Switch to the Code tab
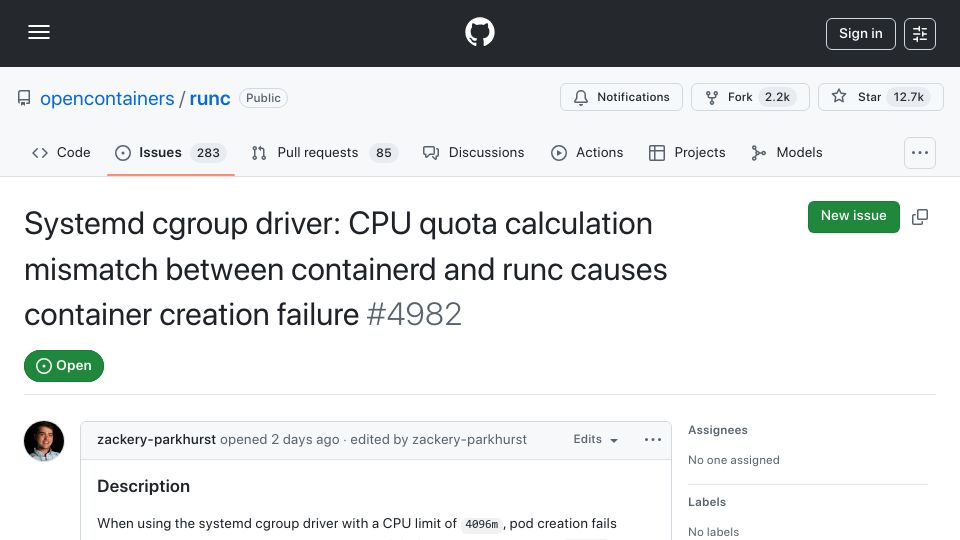Image resolution: width=960 pixels, height=540 pixels. [x=61, y=152]
